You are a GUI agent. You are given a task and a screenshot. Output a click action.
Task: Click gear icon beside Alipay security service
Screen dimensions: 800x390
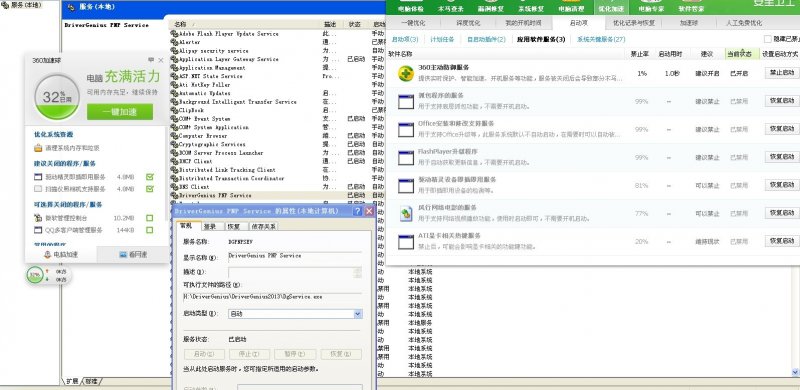pyautogui.click(x=174, y=51)
